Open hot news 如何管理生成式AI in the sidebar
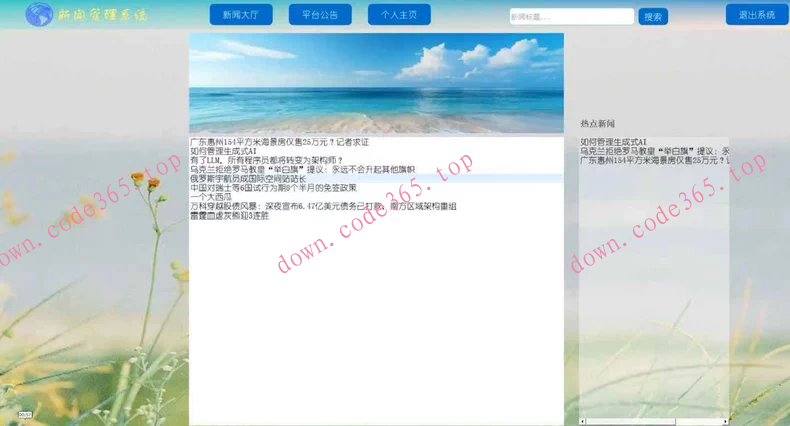Viewport: 790px width, 426px height. [613, 143]
